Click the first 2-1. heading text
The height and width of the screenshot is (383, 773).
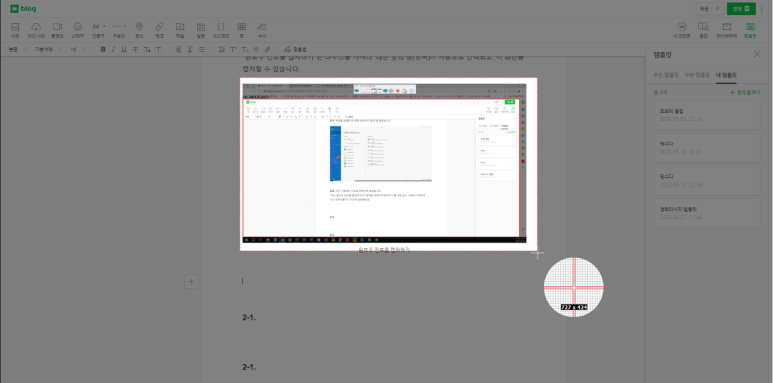point(249,317)
